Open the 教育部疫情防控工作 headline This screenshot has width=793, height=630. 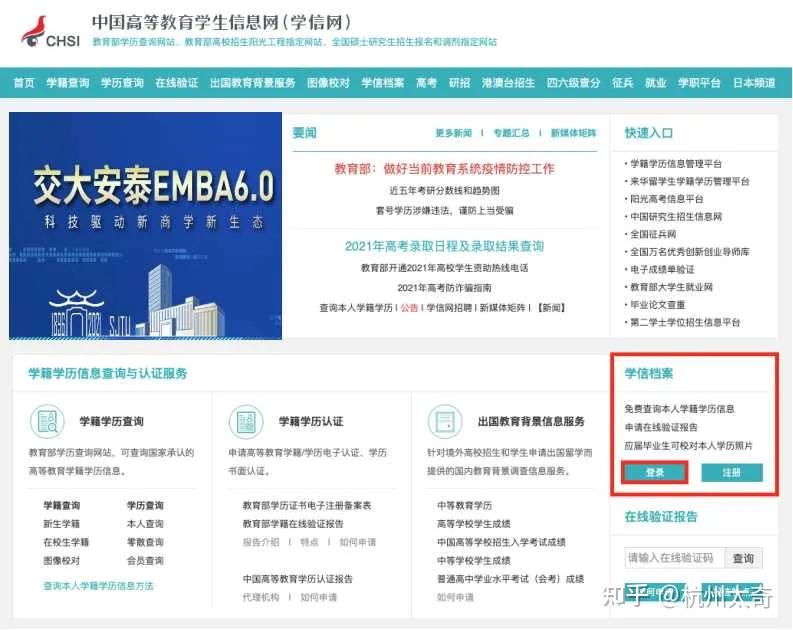(445, 168)
